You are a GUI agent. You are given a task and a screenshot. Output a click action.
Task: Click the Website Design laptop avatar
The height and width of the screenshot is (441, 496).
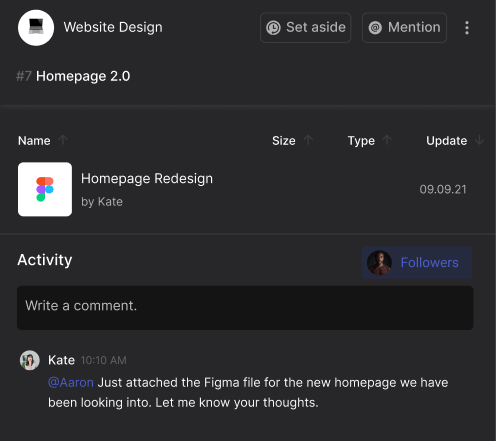pyautogui.click(x=36, y=28)
